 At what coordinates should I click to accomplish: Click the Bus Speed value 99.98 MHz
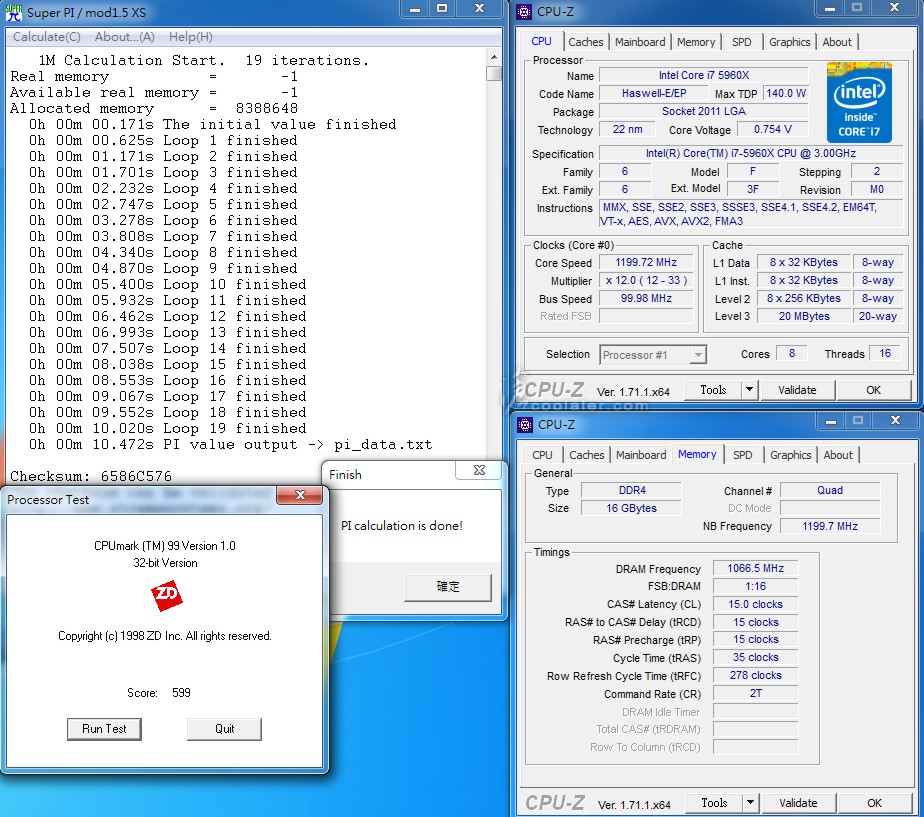[x=646, y=298]
